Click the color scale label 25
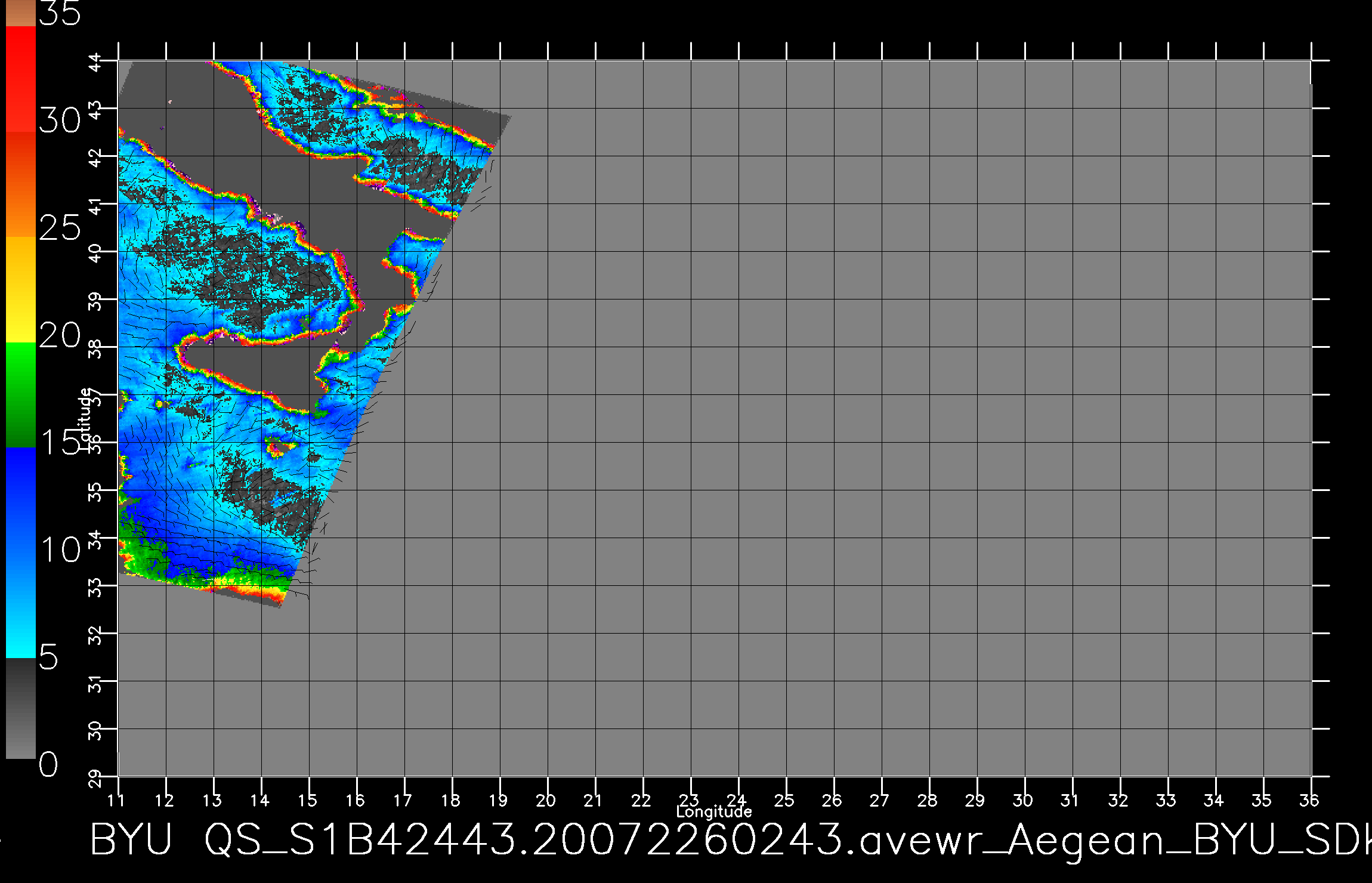 tap(60, 228)
